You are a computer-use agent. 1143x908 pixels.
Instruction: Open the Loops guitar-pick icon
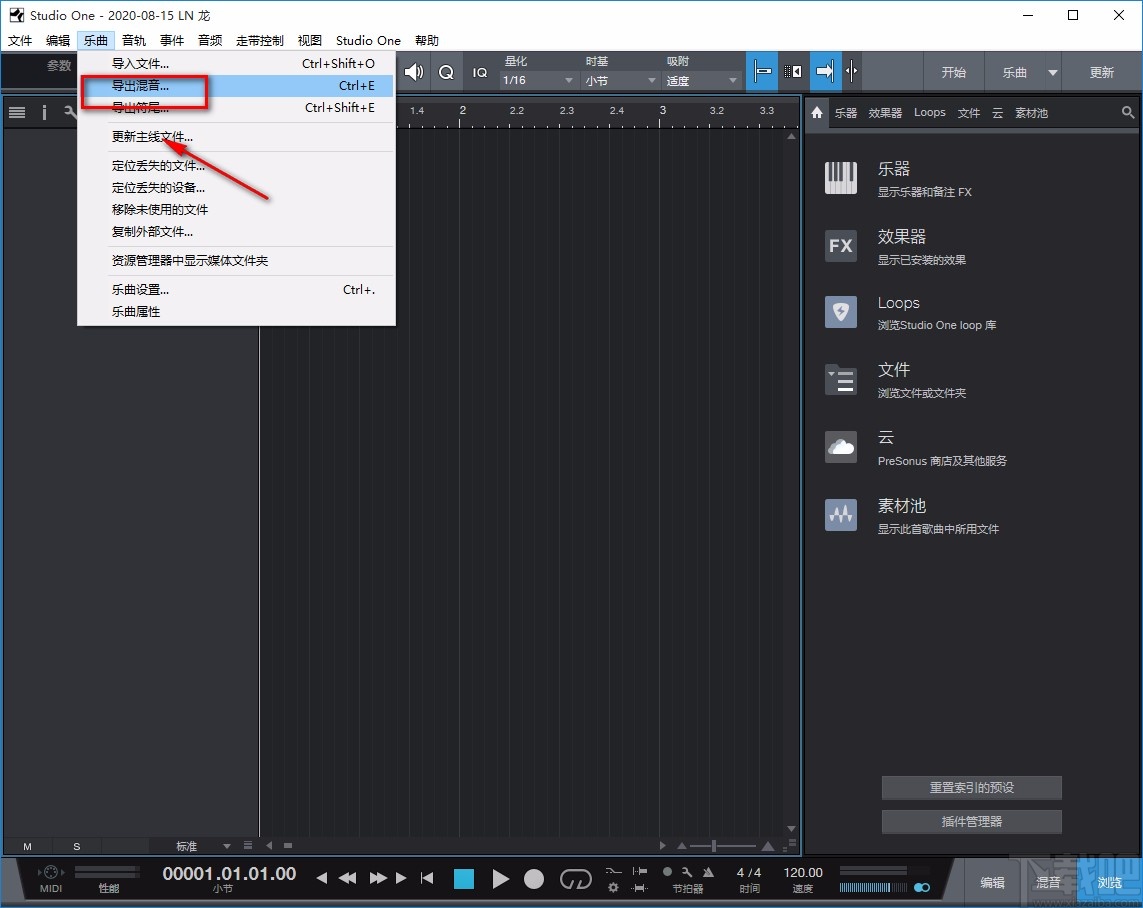pyautogui.click(x=840, y=312)
